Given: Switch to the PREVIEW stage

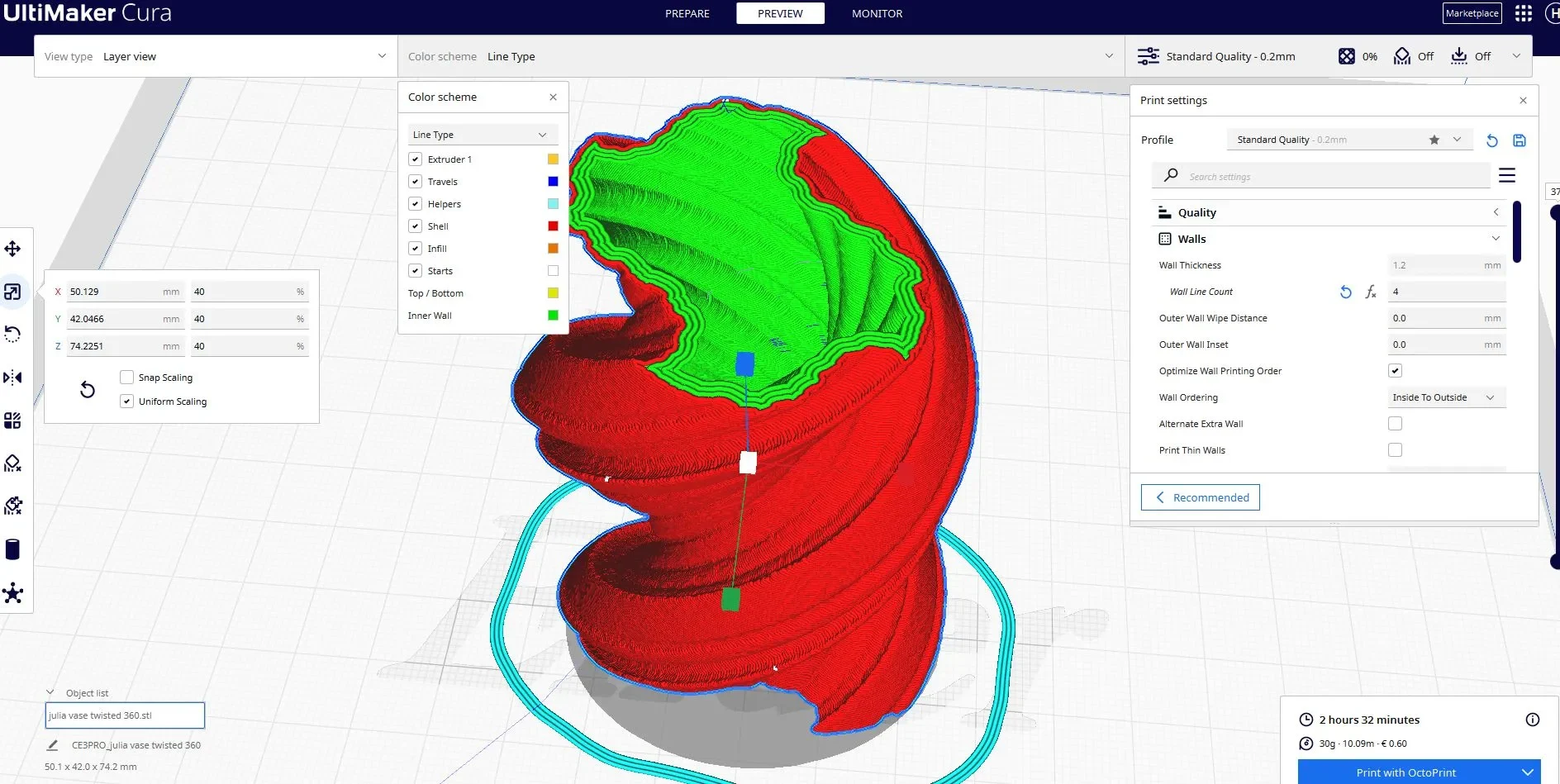Looking at the screenshot, I should pos(780,13).
